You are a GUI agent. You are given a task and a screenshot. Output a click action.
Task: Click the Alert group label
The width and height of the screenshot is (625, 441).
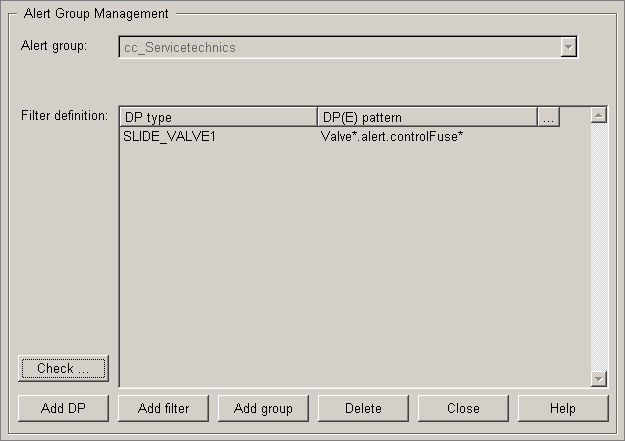click(x=54, y=46)
